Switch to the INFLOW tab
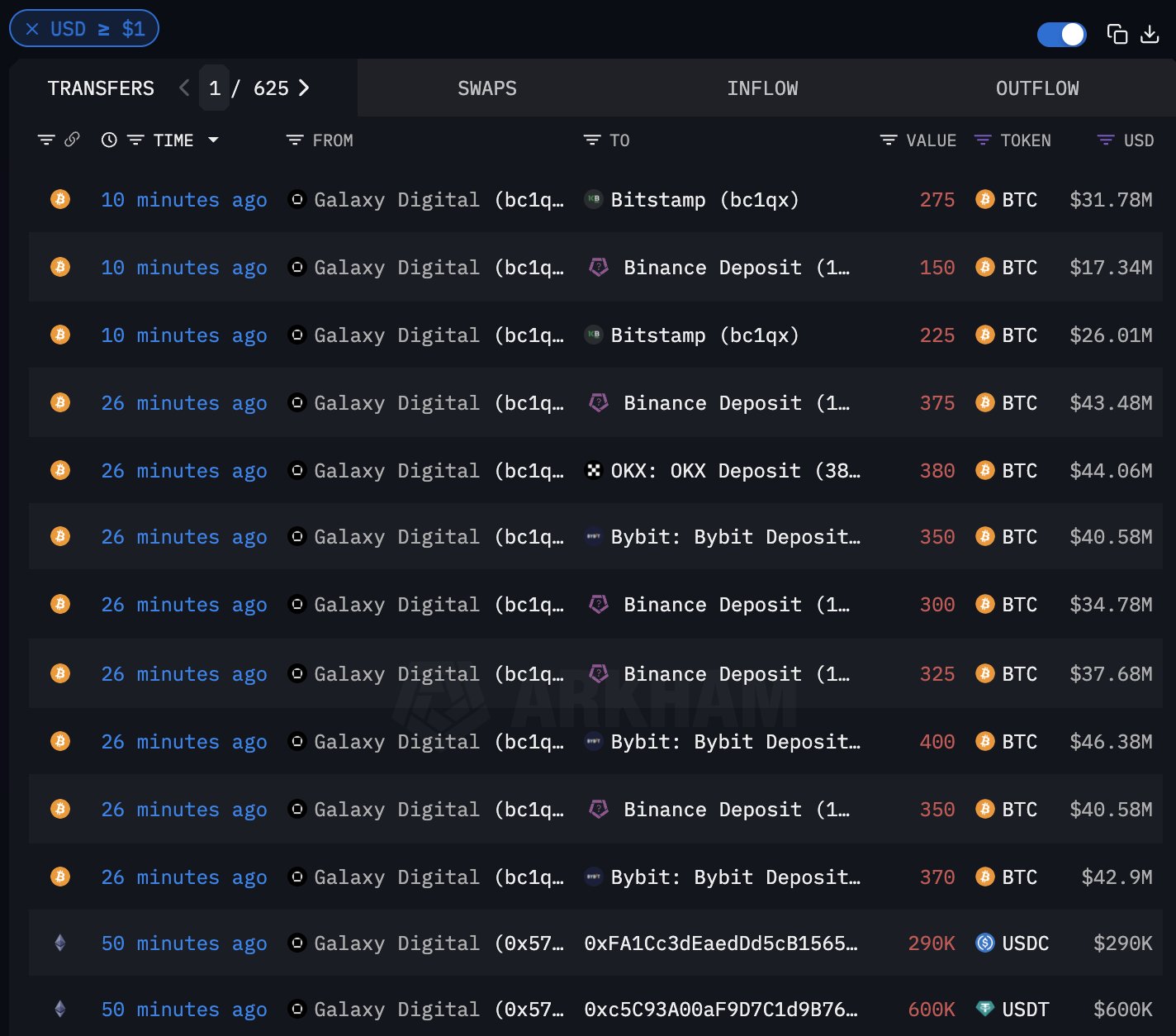Image resolution: width=1176 pixels, height=1036 pixels. [762, 88]
